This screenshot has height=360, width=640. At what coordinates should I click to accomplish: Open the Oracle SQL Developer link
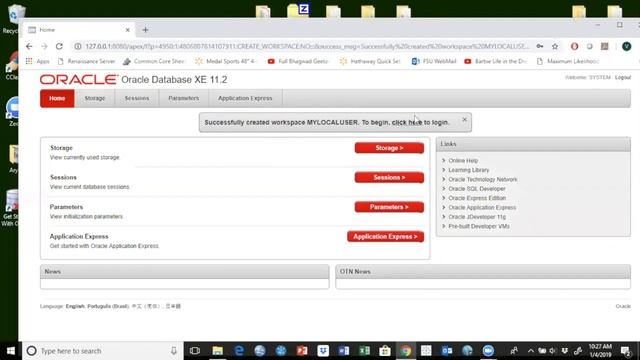coord(477,189)
